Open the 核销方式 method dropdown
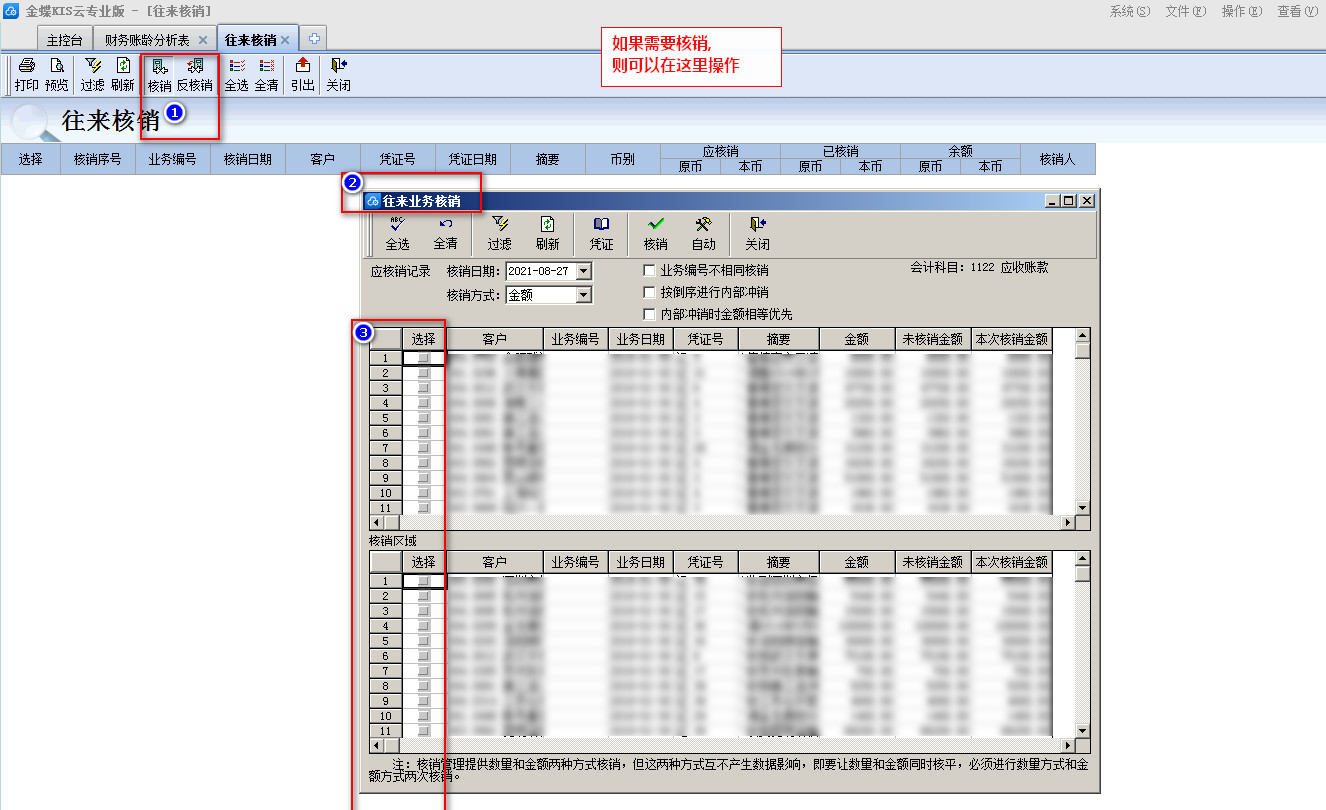 tap(584, 295)
